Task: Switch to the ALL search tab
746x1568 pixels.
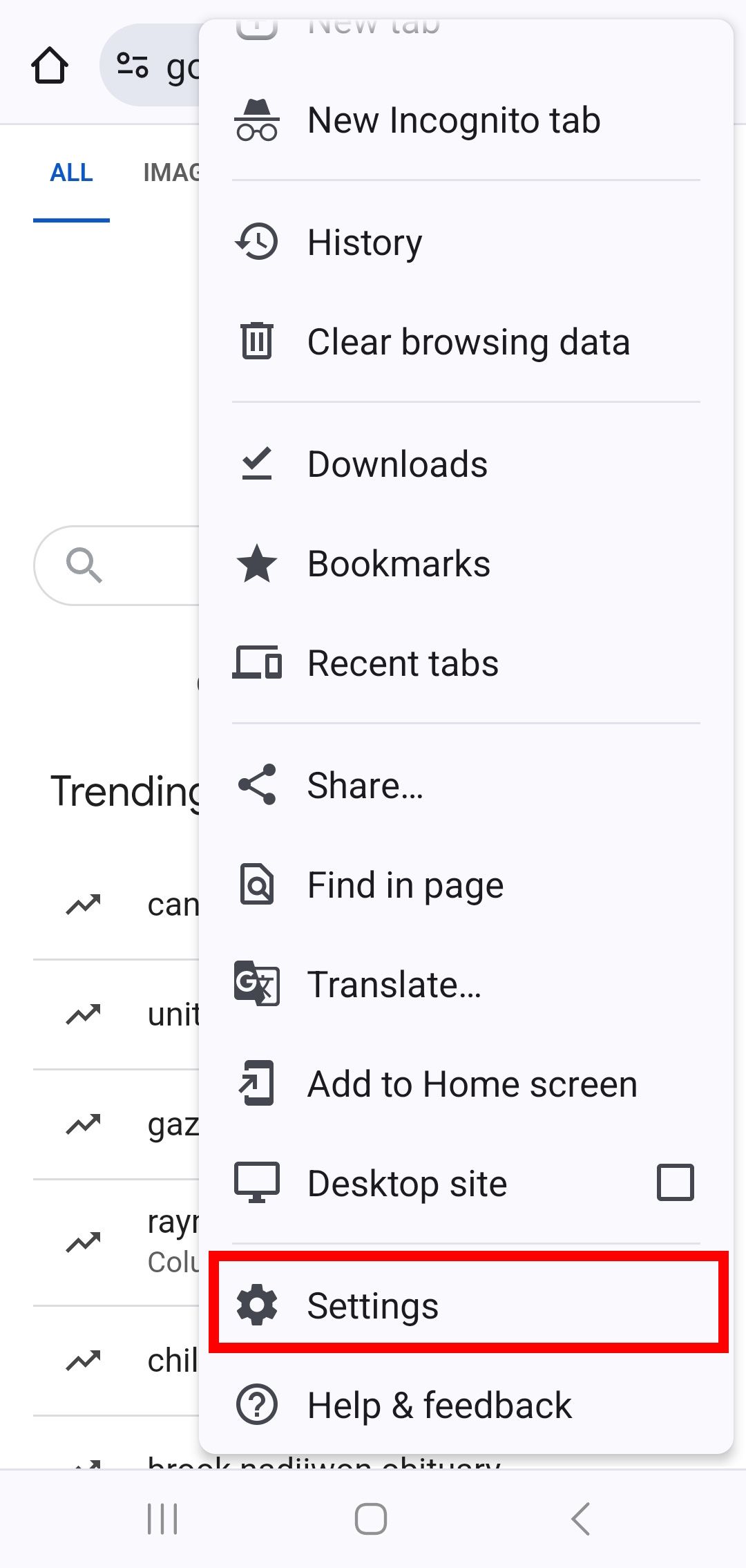Action: pos(71,173)
